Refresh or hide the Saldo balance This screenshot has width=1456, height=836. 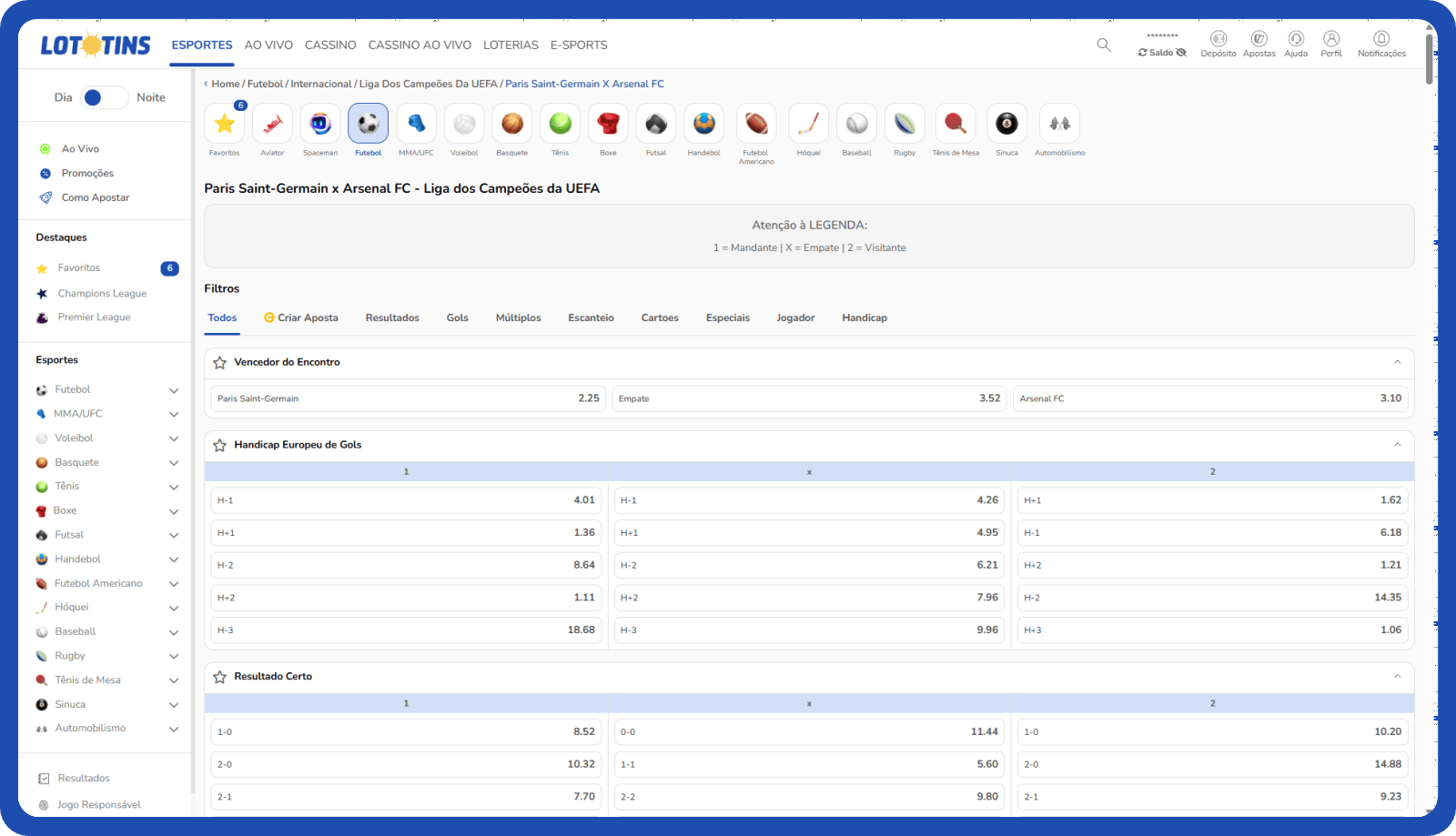click(x=1162, y=53)
